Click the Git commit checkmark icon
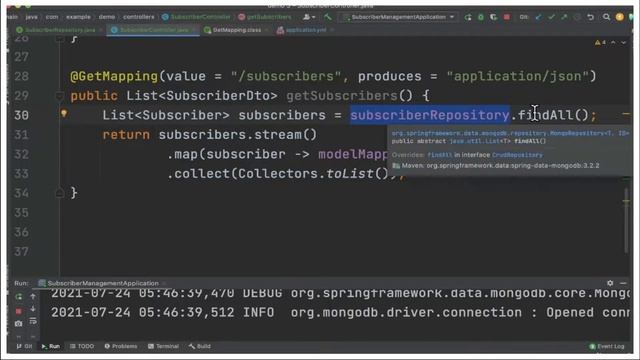The height and width of the screenshot is (360, 640). click(551, 17)
